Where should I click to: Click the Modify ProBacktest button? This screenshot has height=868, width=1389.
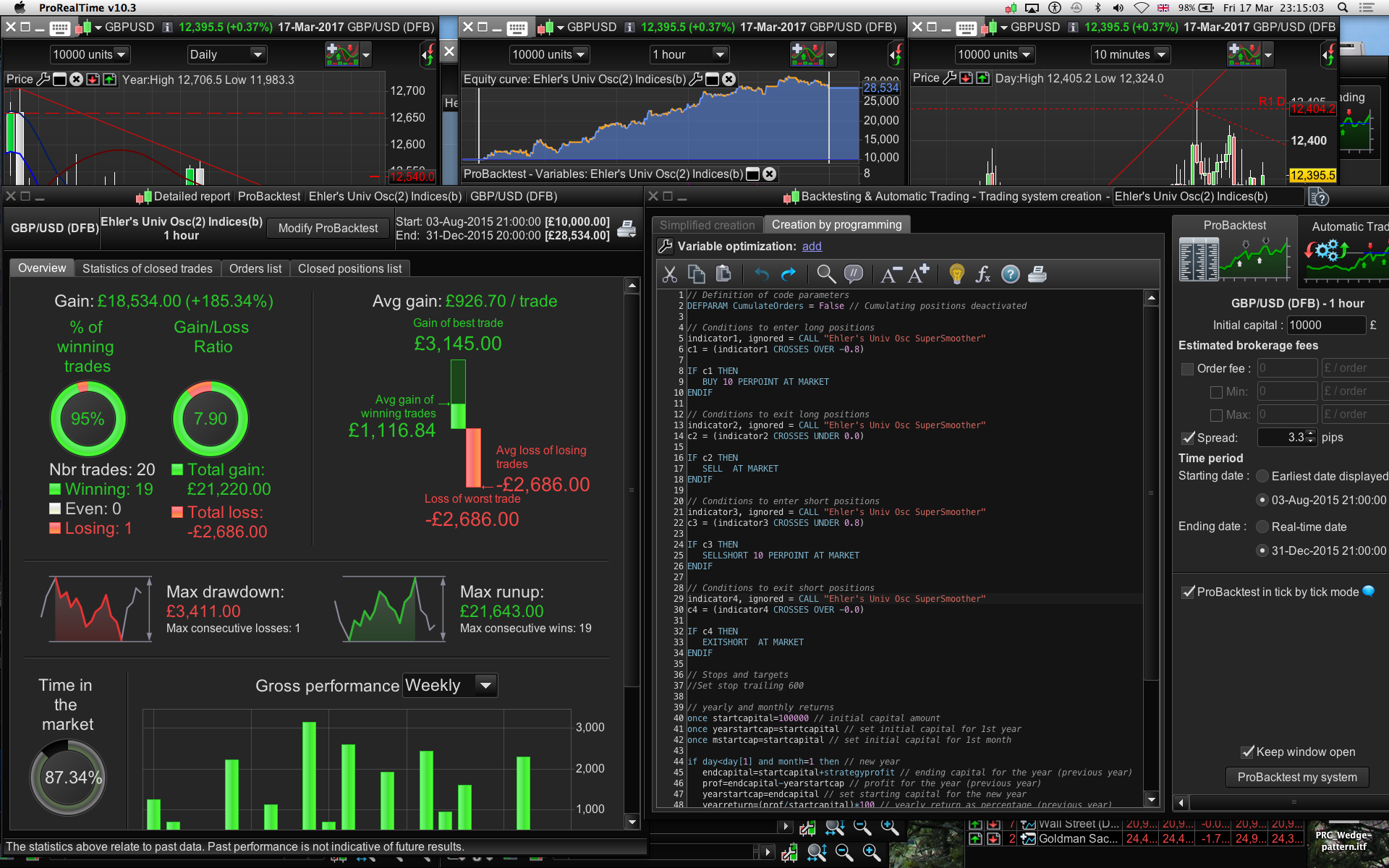tap(328, 229)
